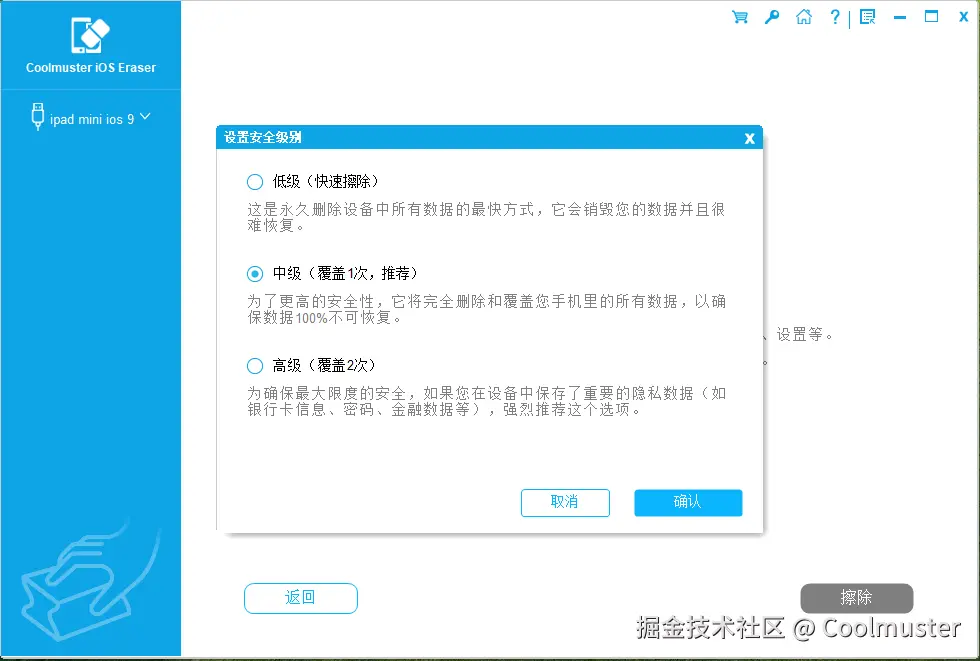Click the 返回 back button

(x=300, y=598)
